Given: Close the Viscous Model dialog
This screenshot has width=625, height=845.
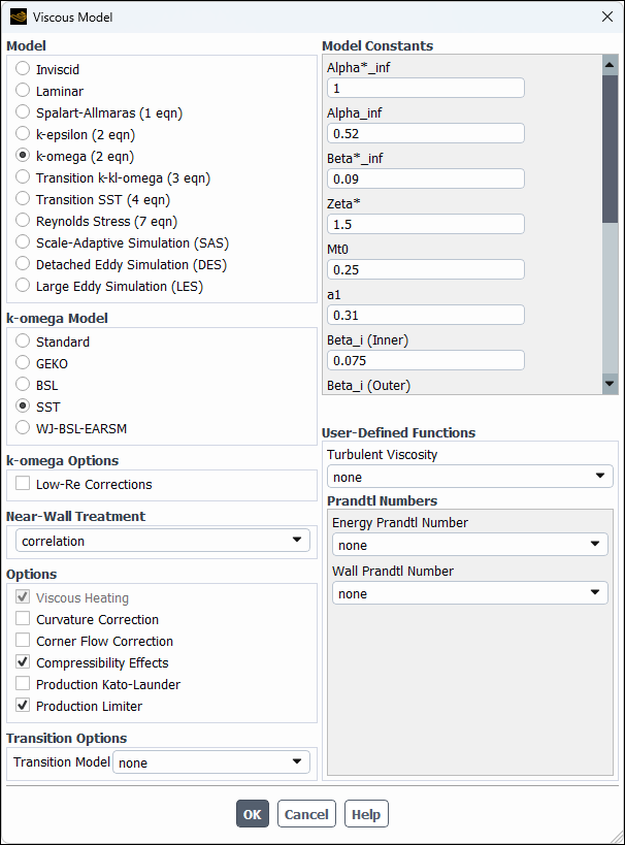Looking at the screenshot, I should coord(606,17).
